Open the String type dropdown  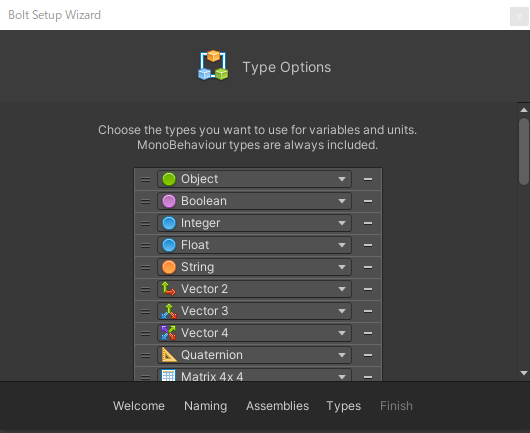pos(255,267)
